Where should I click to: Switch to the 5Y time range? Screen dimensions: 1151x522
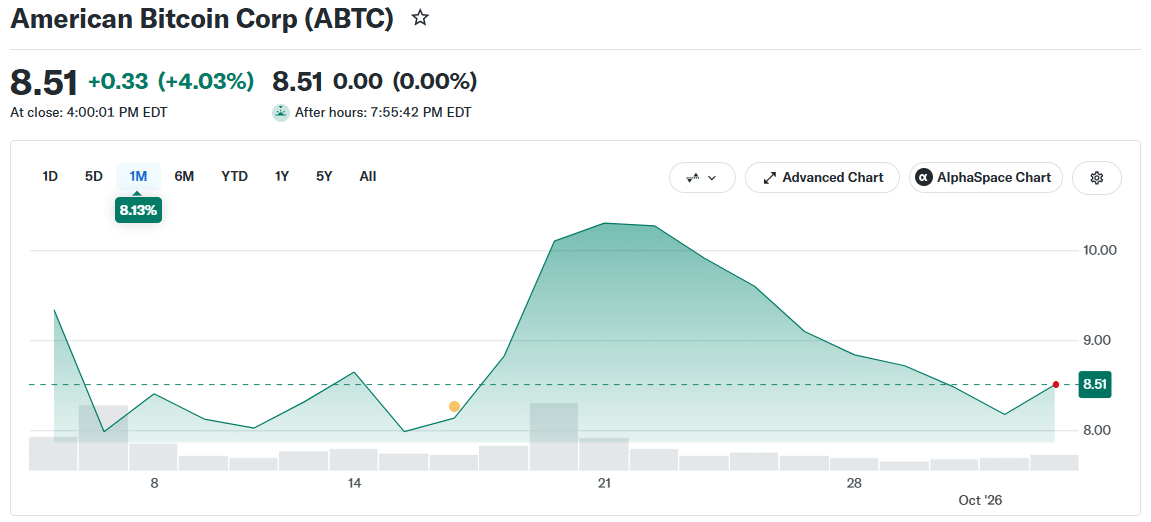click(324, 176)
